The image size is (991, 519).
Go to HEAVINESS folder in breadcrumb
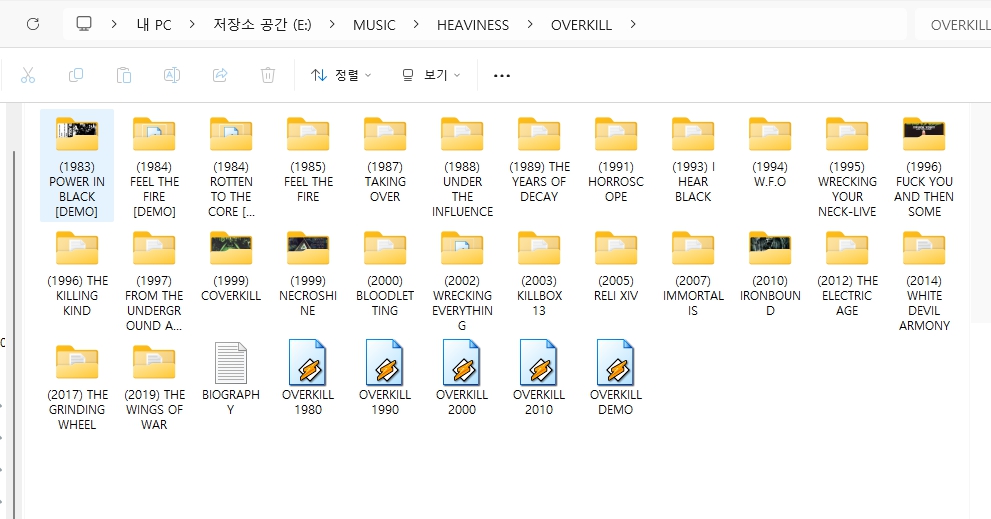pos(473,25)
